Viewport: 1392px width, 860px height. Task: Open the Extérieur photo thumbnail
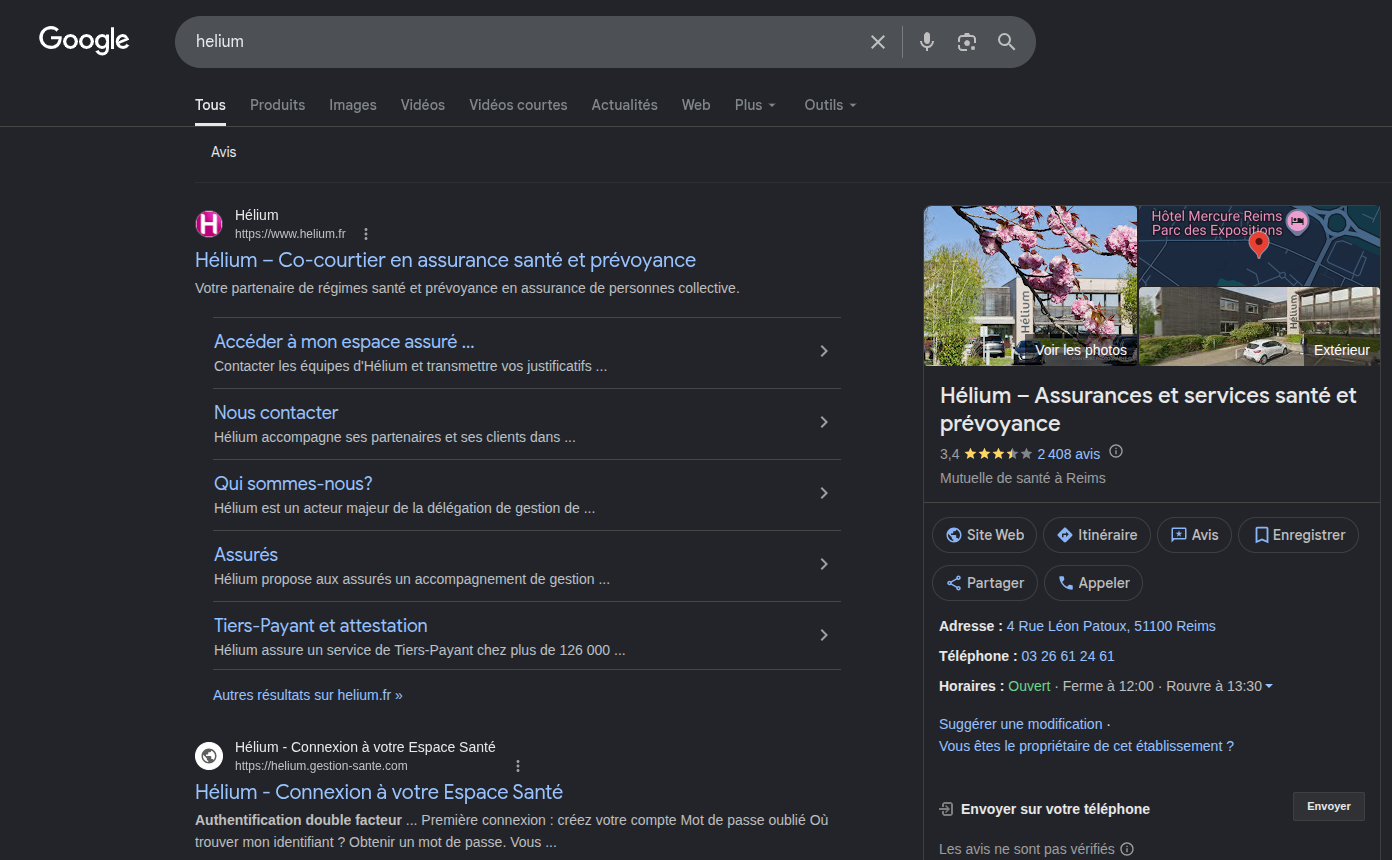point(1260,327)
